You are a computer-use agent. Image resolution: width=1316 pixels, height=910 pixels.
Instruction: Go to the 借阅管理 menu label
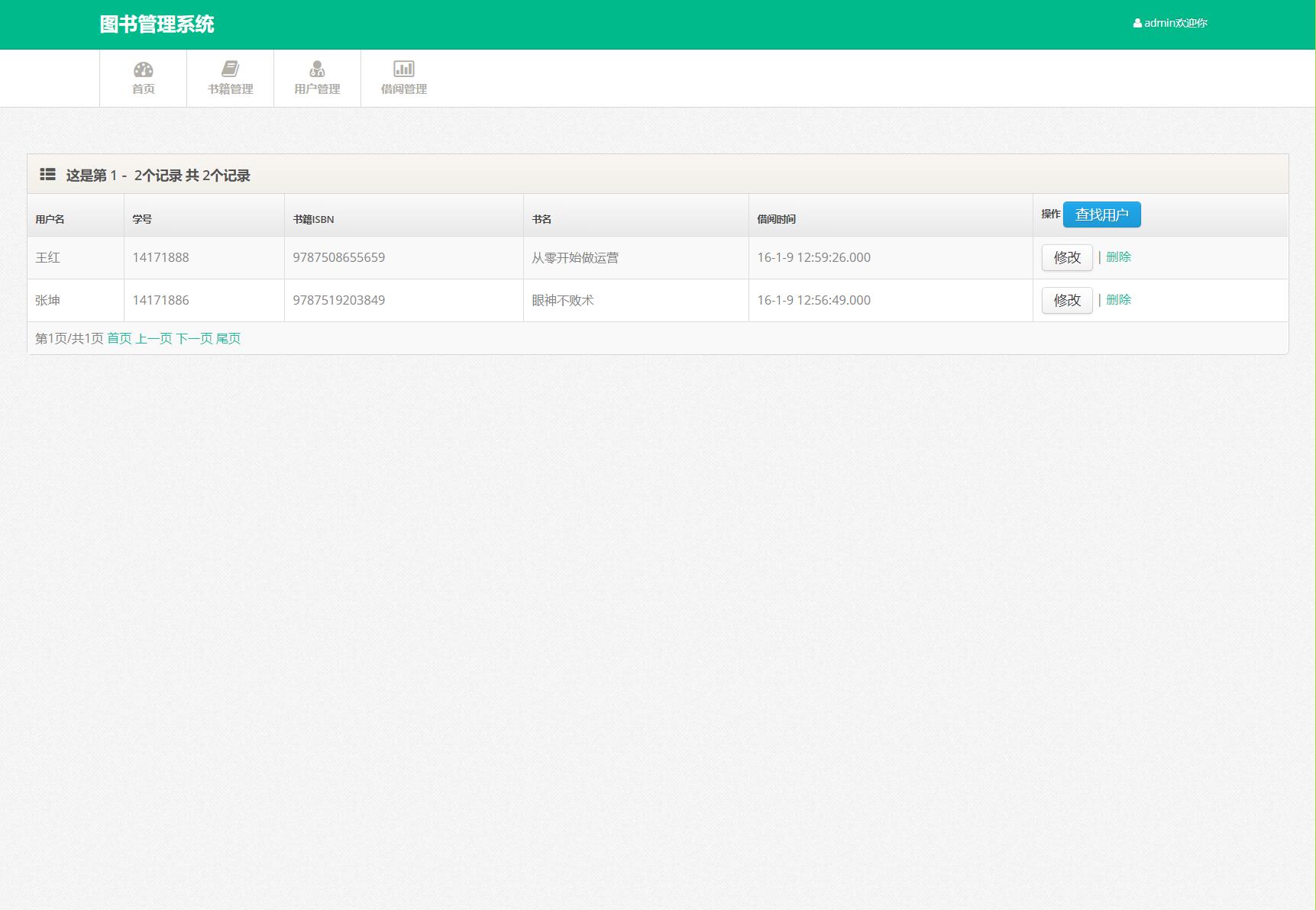coord(403,89)
